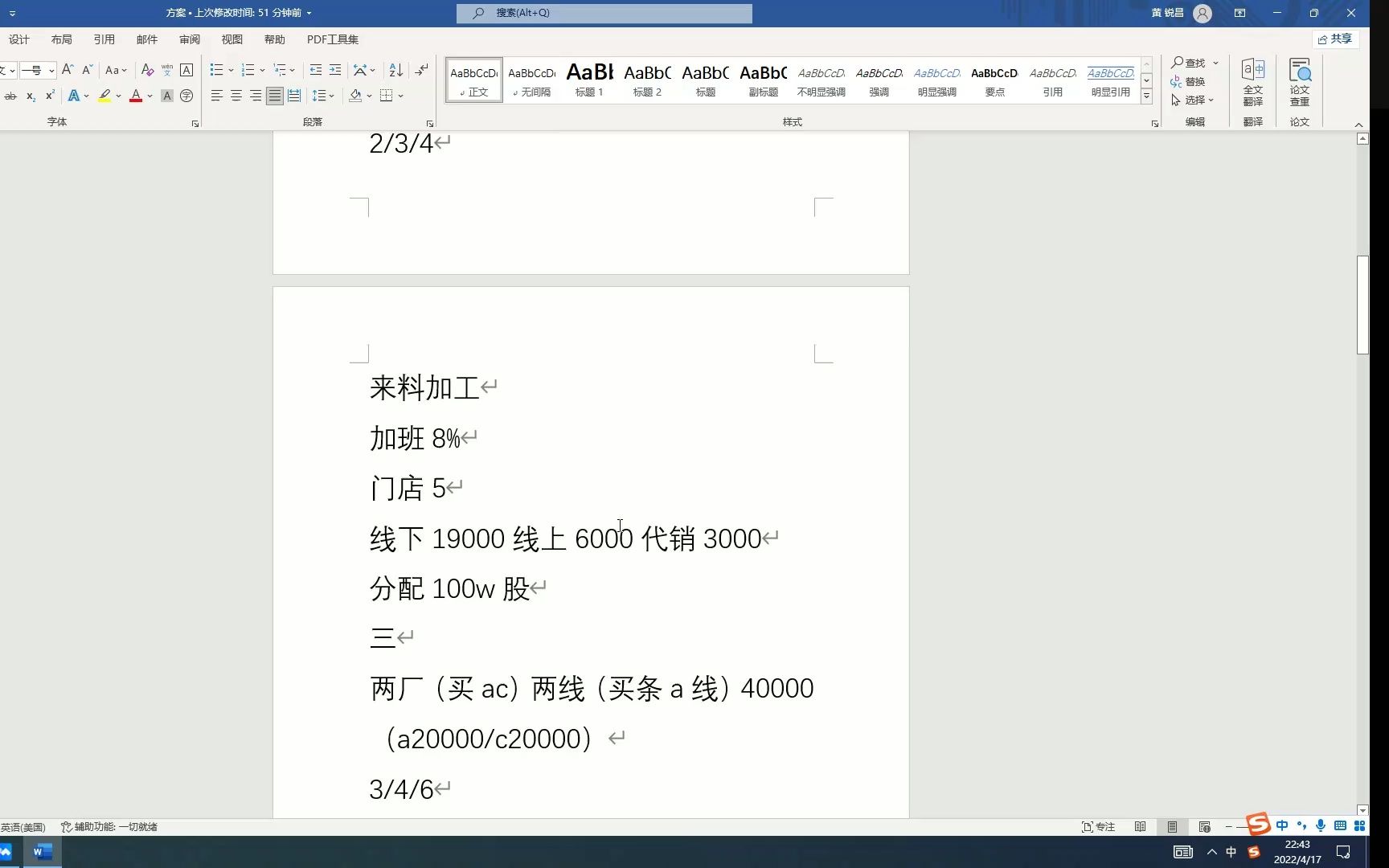1389x868 pixels.
Task: Switch to print layout view
Action: tap(1172, 827)
